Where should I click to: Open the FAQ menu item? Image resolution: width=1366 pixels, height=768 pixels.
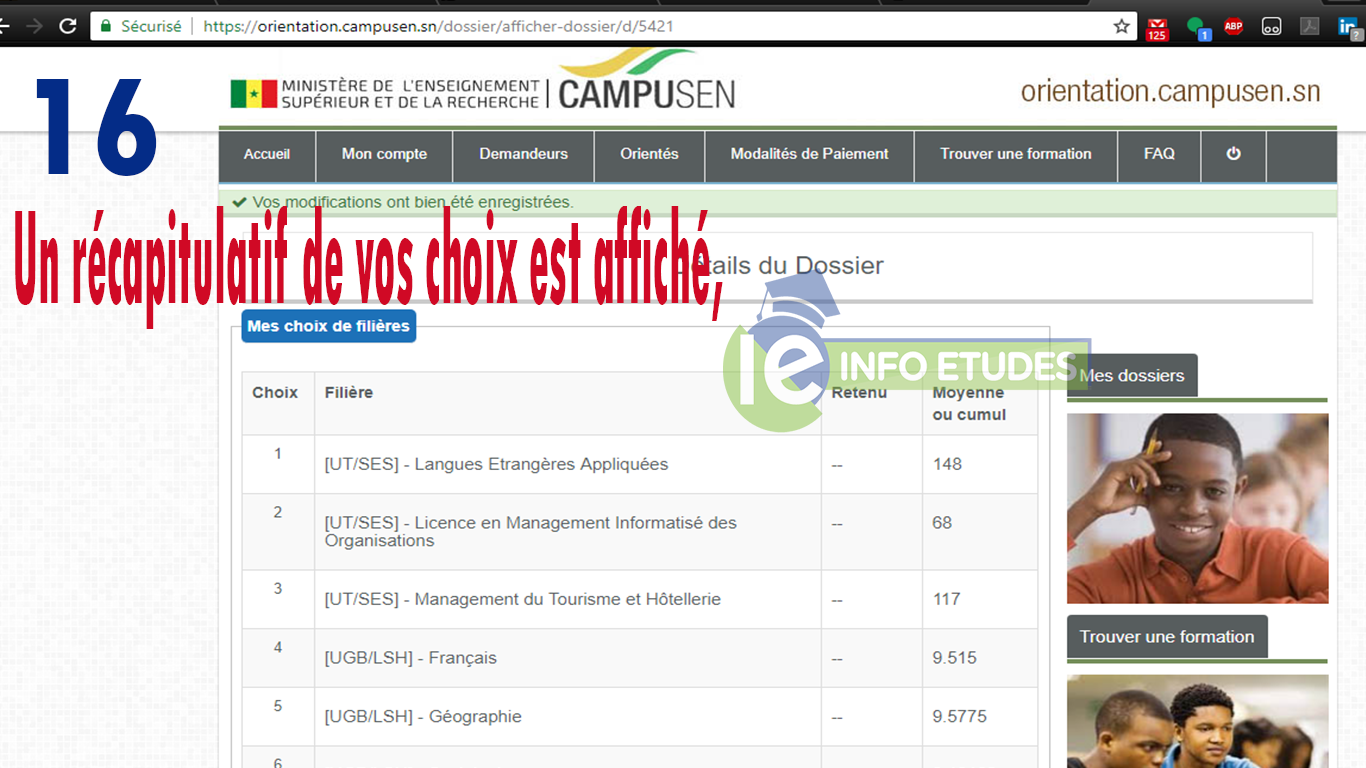pos(1159,154)
